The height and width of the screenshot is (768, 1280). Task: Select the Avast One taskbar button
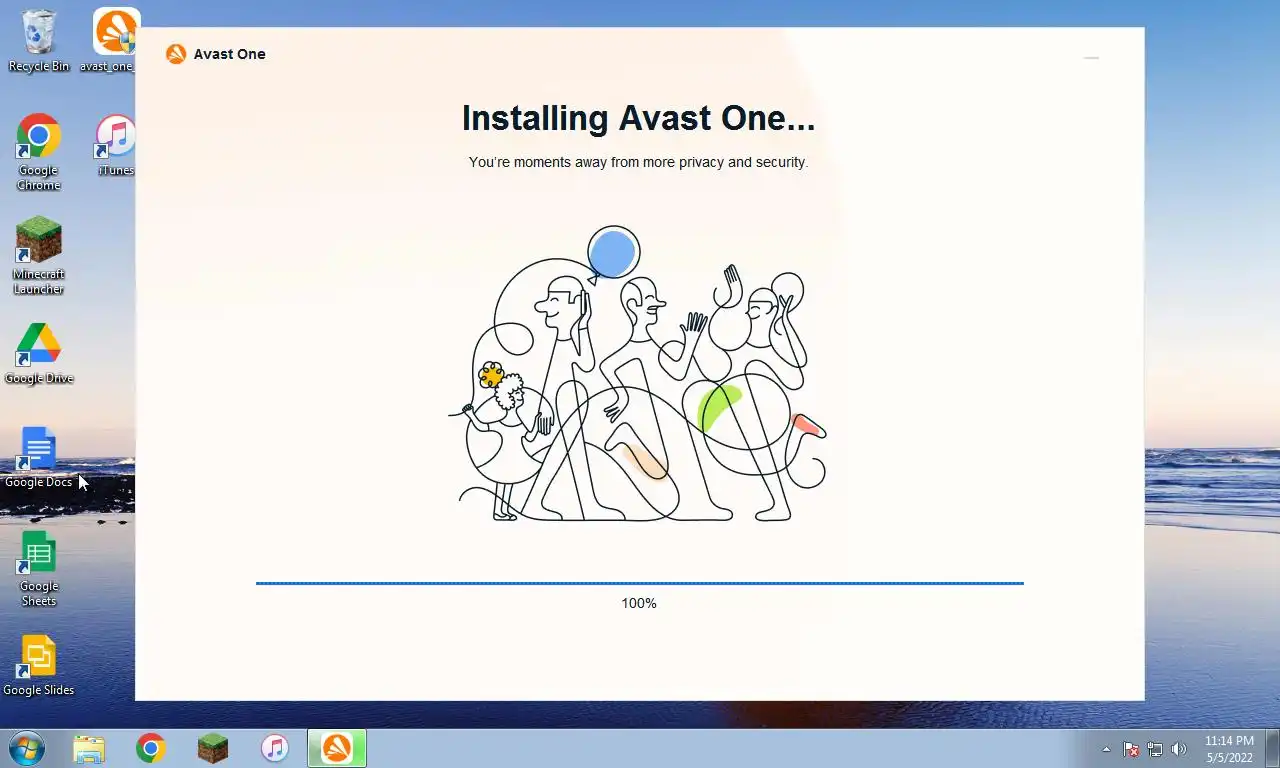tap(337, 748)
